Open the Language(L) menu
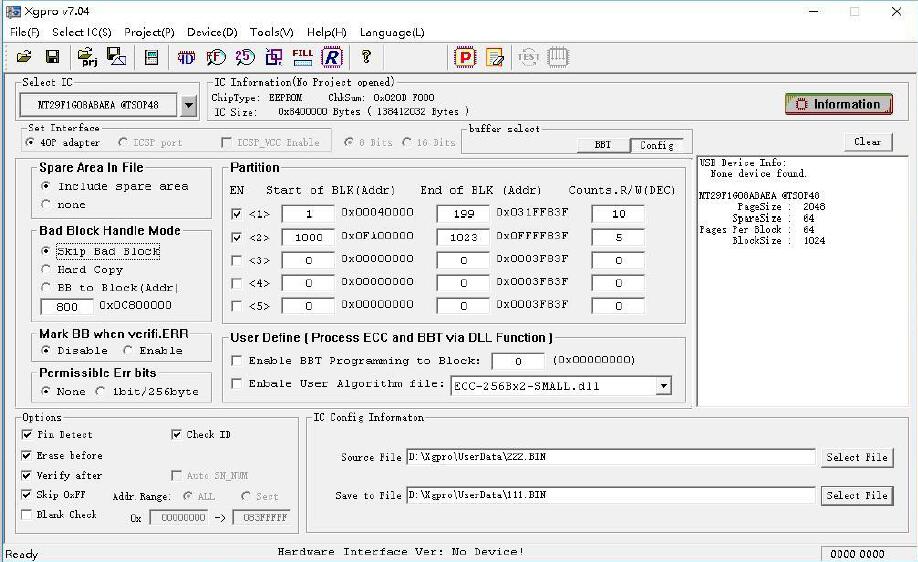 click(392, 32)
